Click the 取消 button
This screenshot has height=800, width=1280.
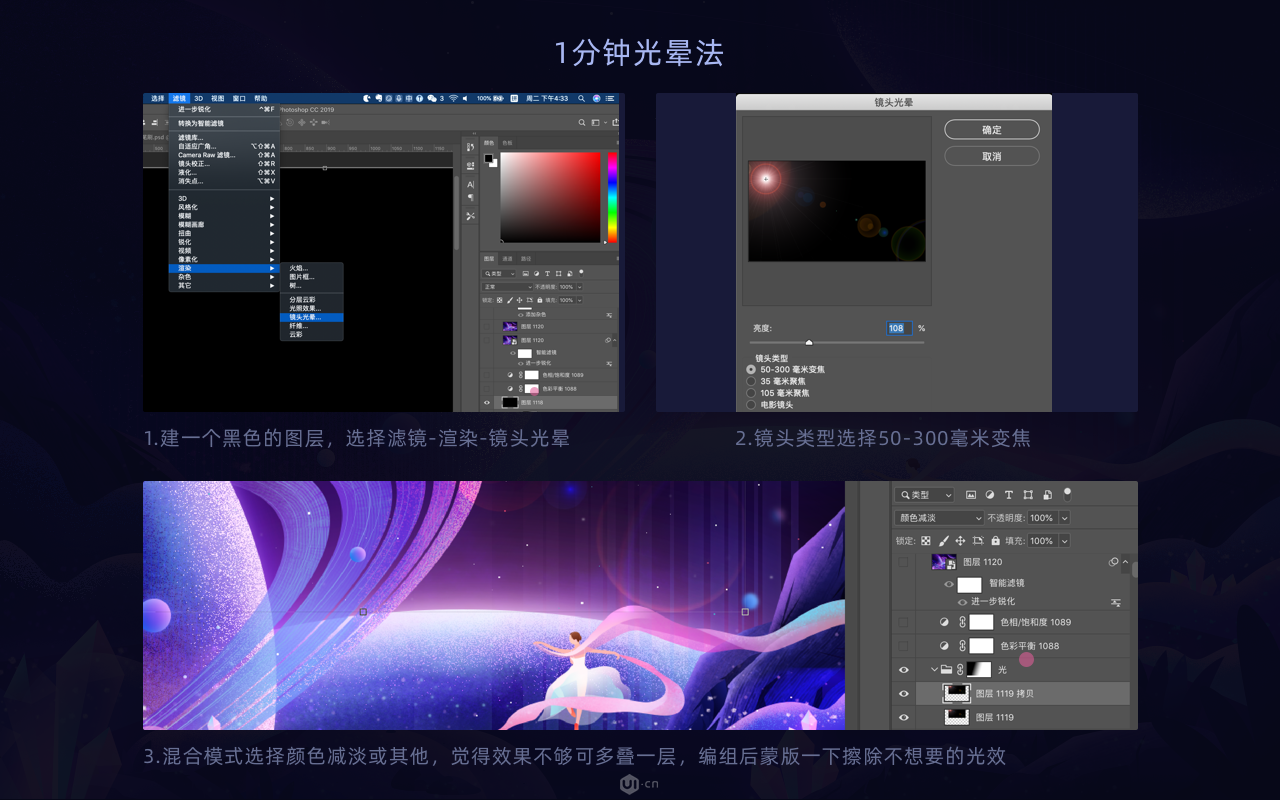tap(991, 156)
